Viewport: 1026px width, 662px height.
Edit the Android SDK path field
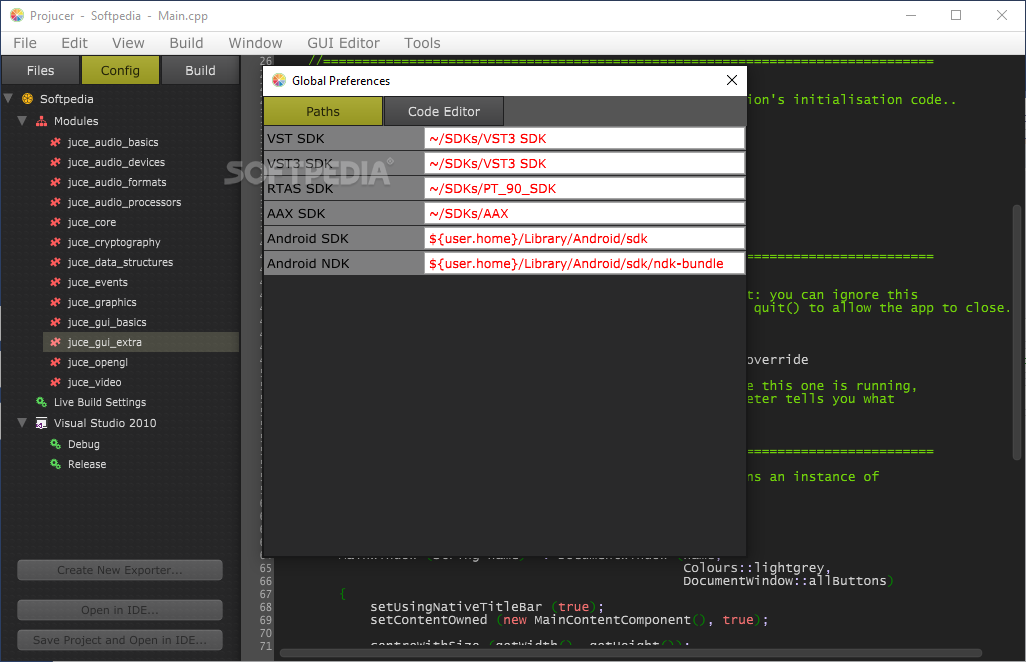[584, 238]
